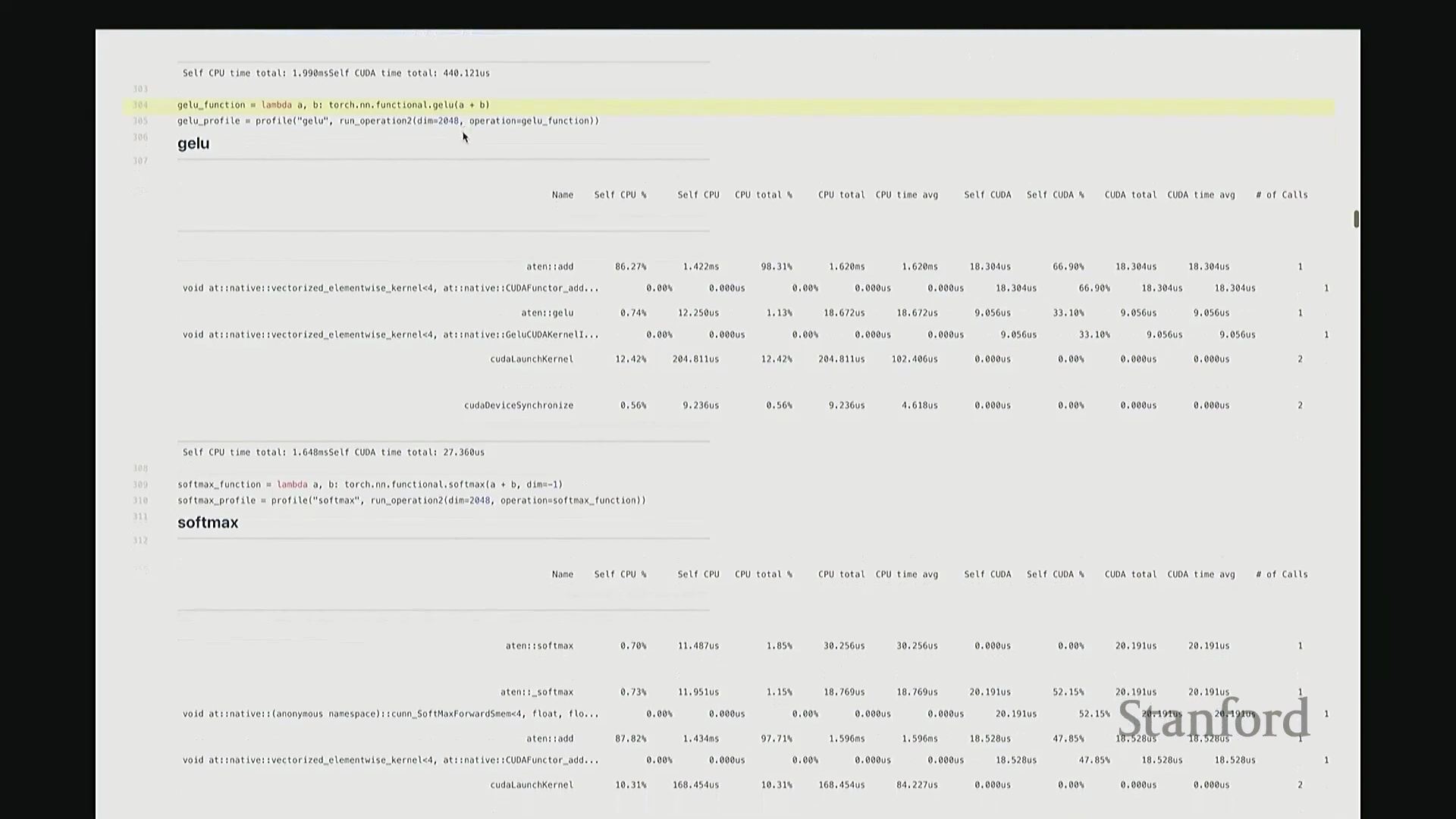Click "Self CPU %" header in gelu table

[620, 195]
